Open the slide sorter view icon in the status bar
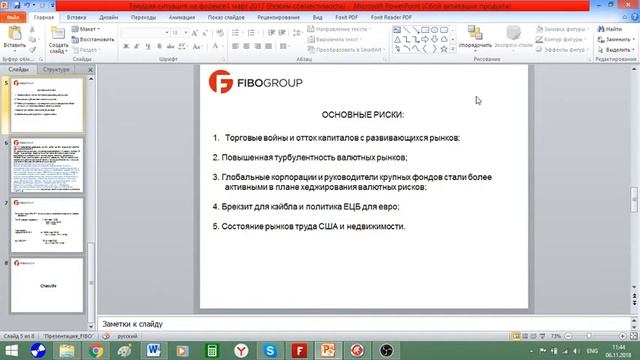Image resolution: width=640 pixels, height=360 pixels. [525, 336]
